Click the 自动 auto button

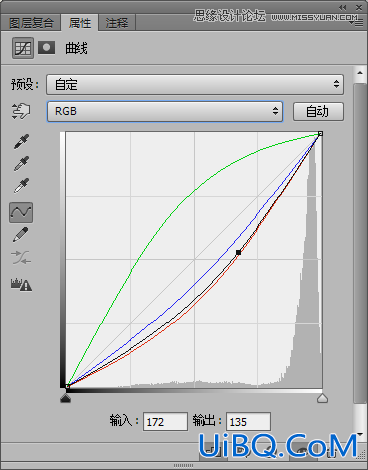point(318,111)
